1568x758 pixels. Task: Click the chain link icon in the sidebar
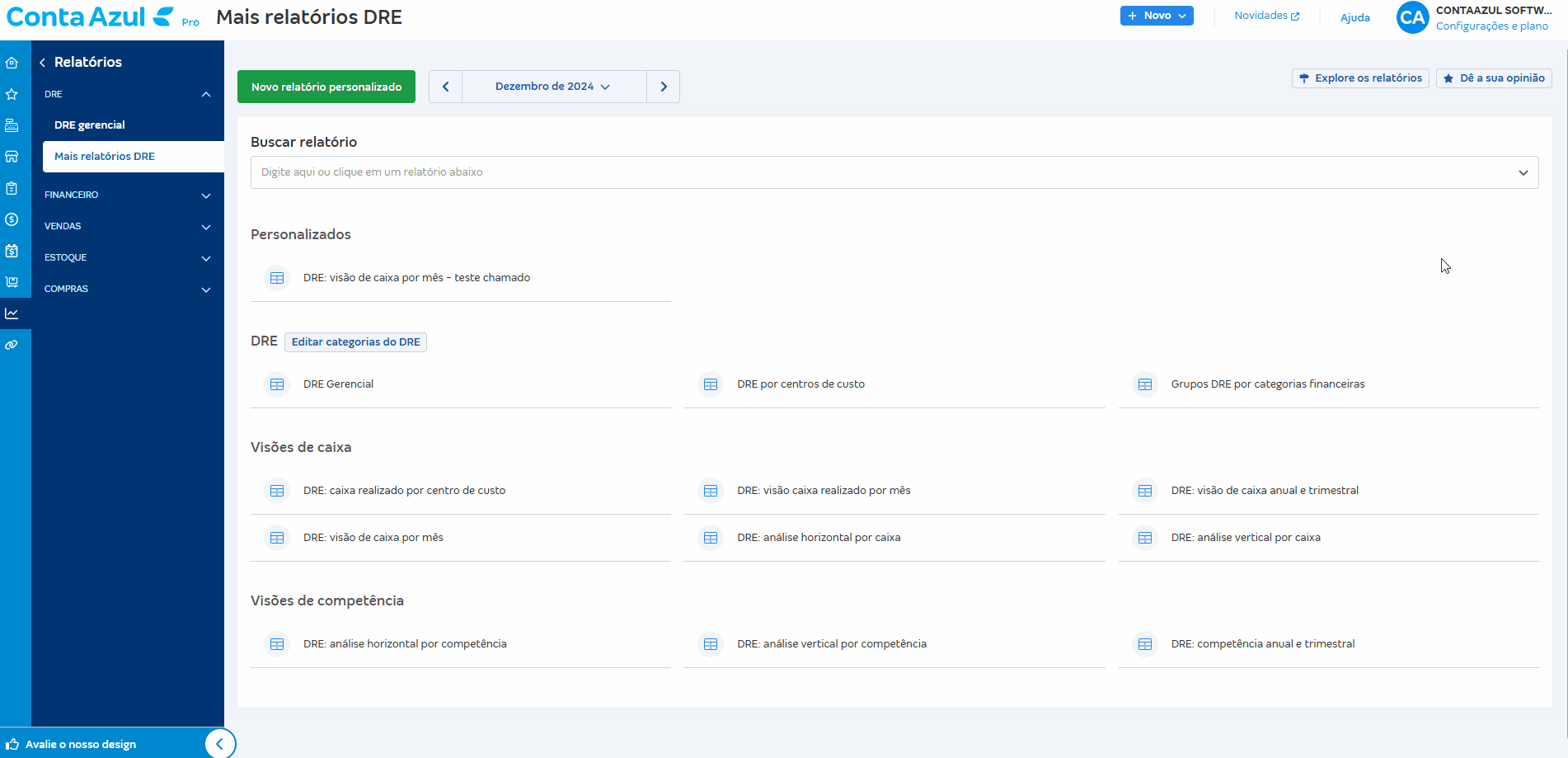click(12, 345)
